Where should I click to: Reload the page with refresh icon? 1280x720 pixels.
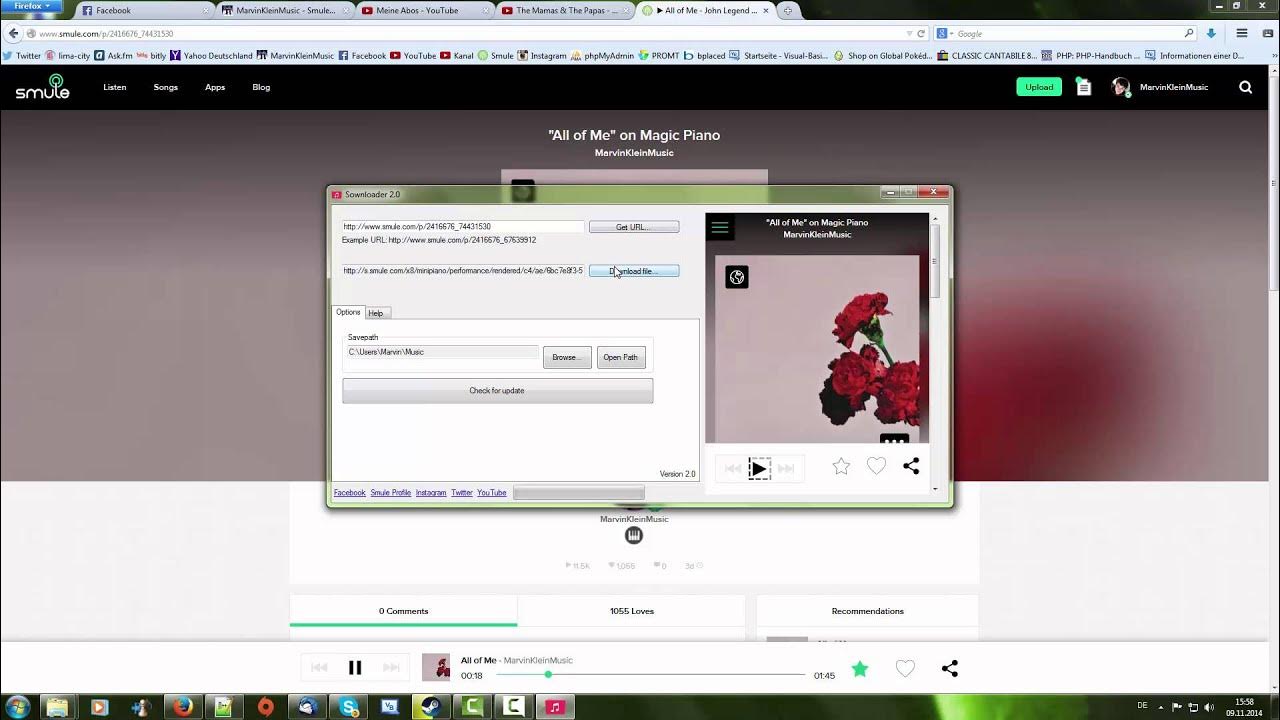pyautogui.click(x=921, y=33)
